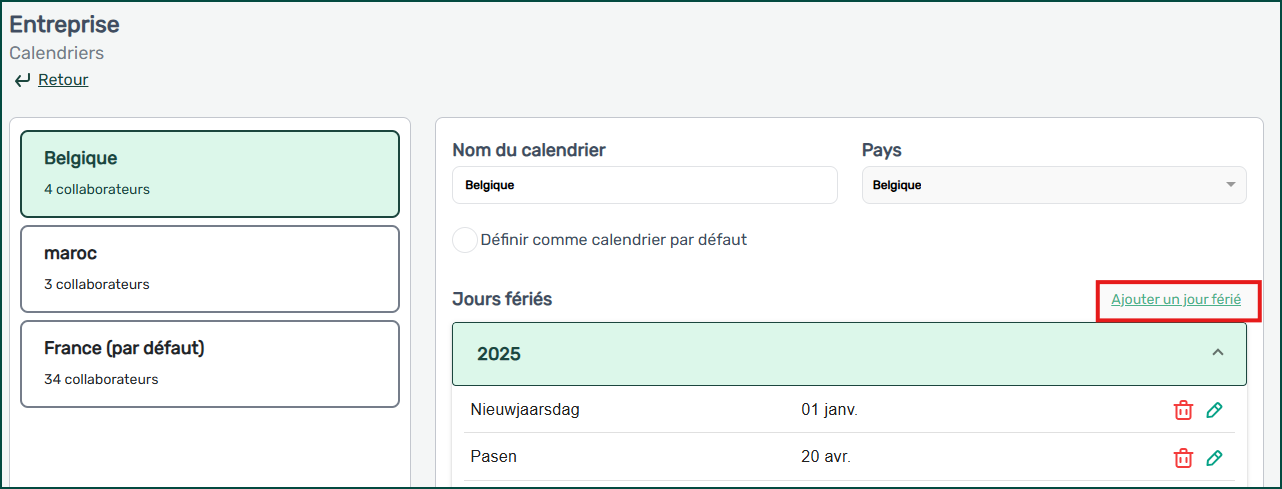
Task: Enable 'Définir comme calendrier par défaut'
Action: click(465, 240)
